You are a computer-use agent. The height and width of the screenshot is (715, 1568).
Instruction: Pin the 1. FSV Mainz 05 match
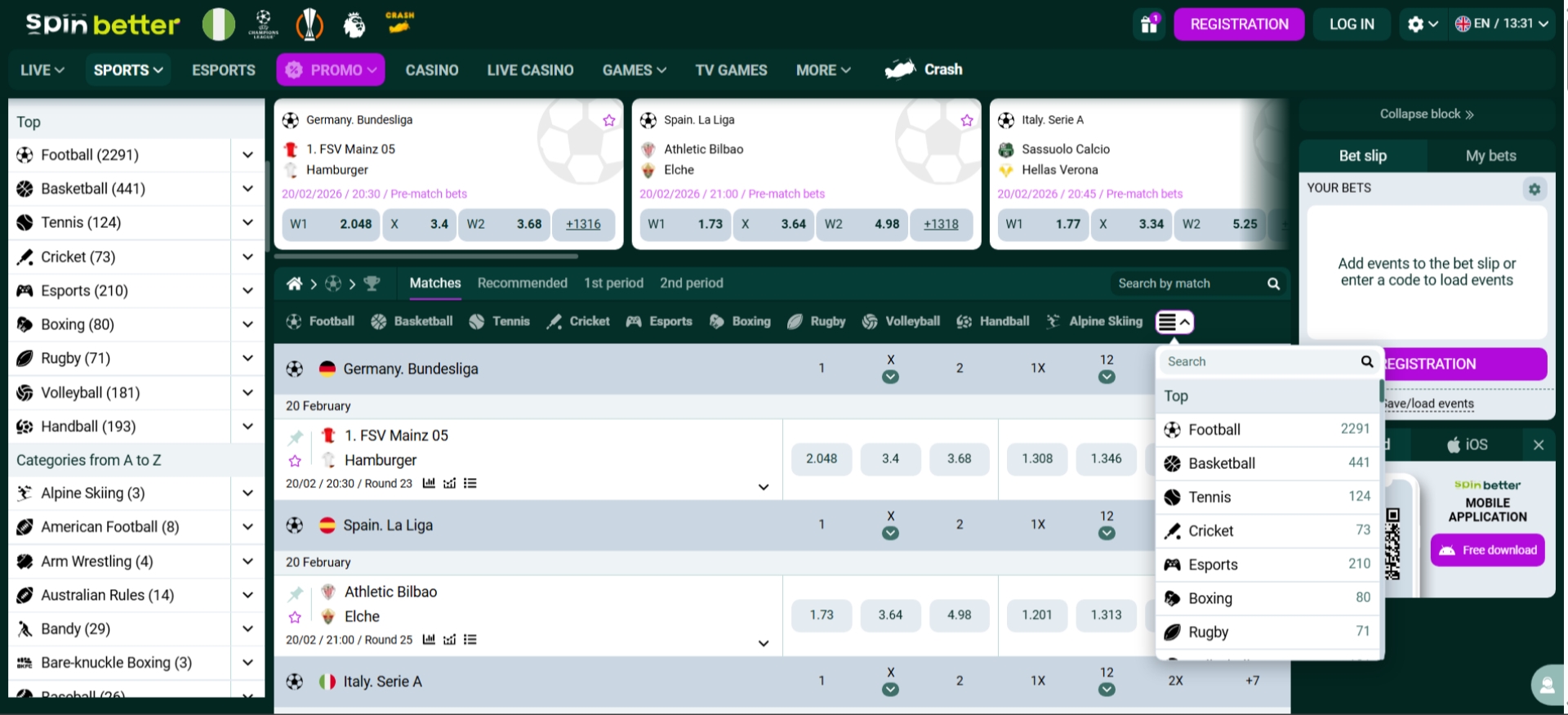(296, 436)
